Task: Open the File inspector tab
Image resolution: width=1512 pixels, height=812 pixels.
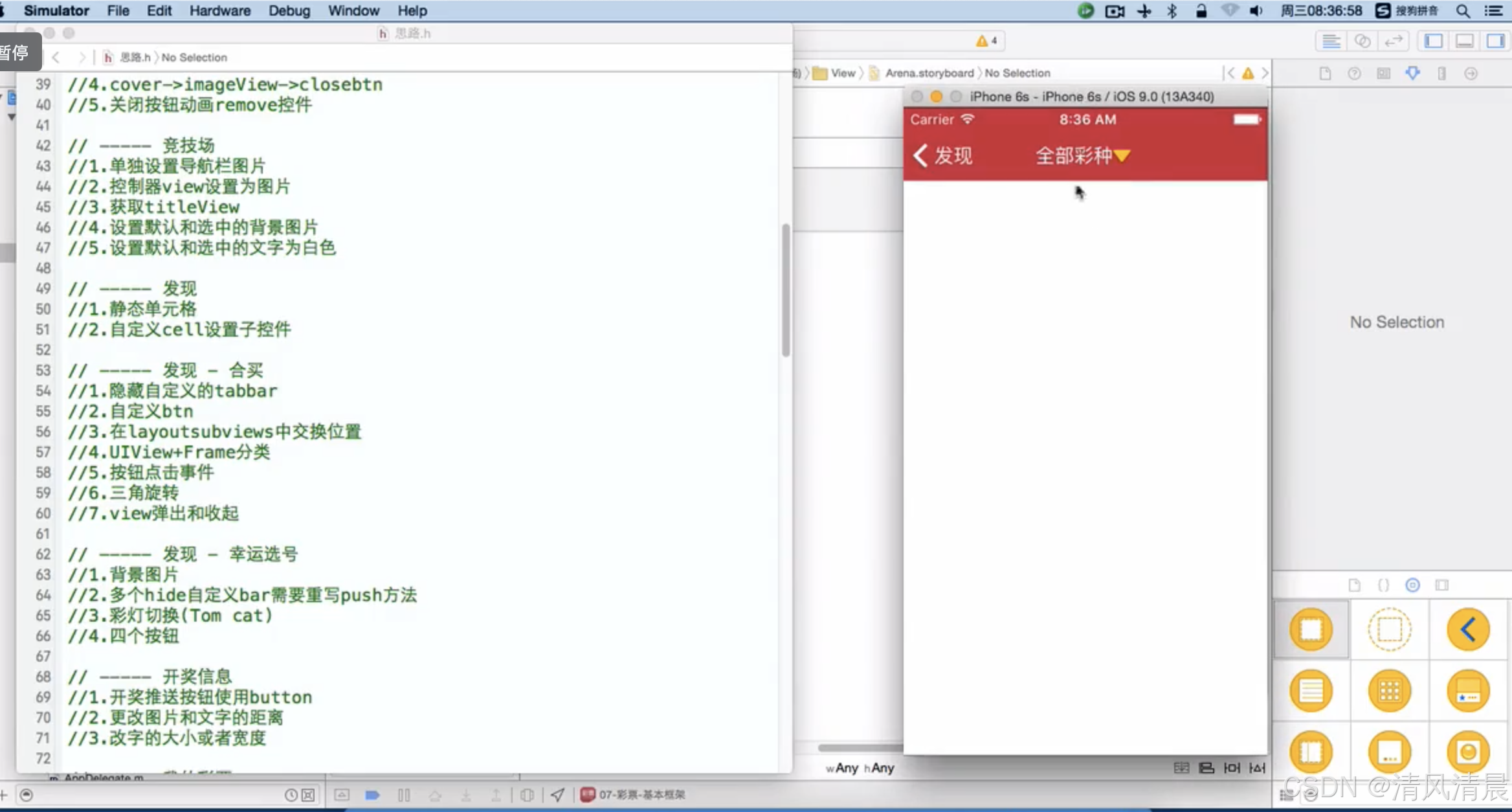Action: click(x=1325, y=74)
